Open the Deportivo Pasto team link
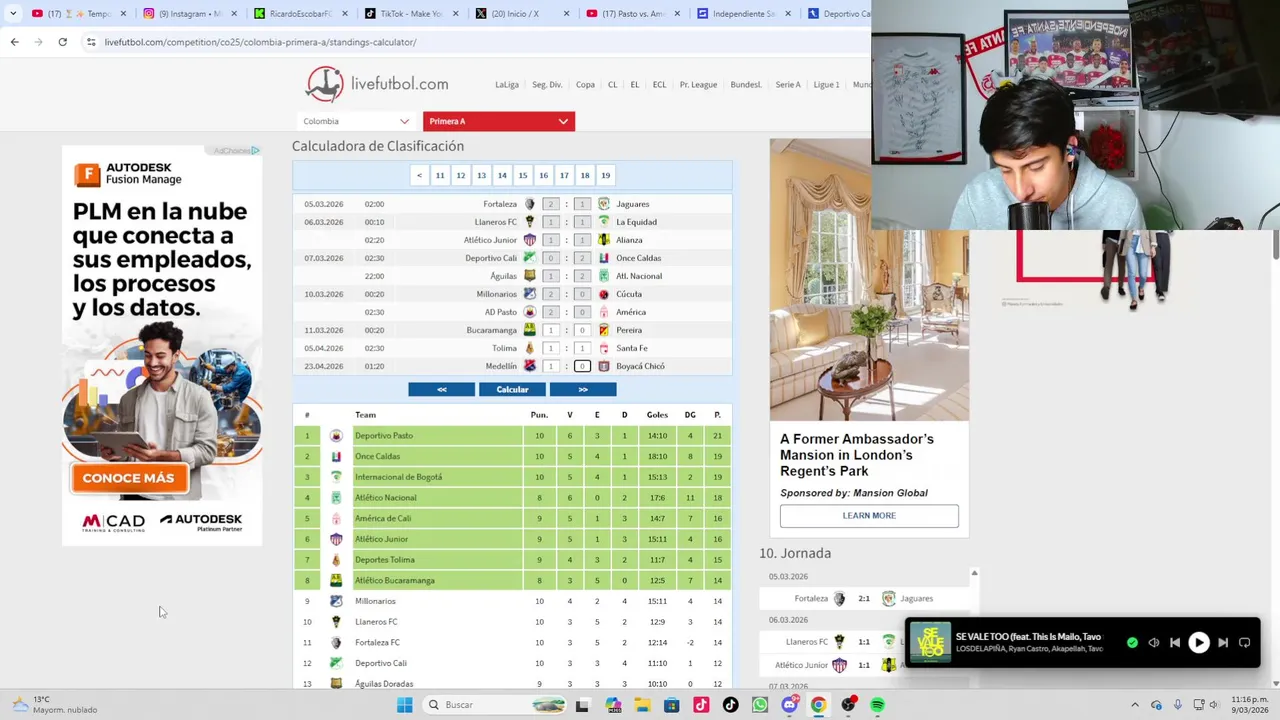The image size is (1280, 720). (384, 436)
